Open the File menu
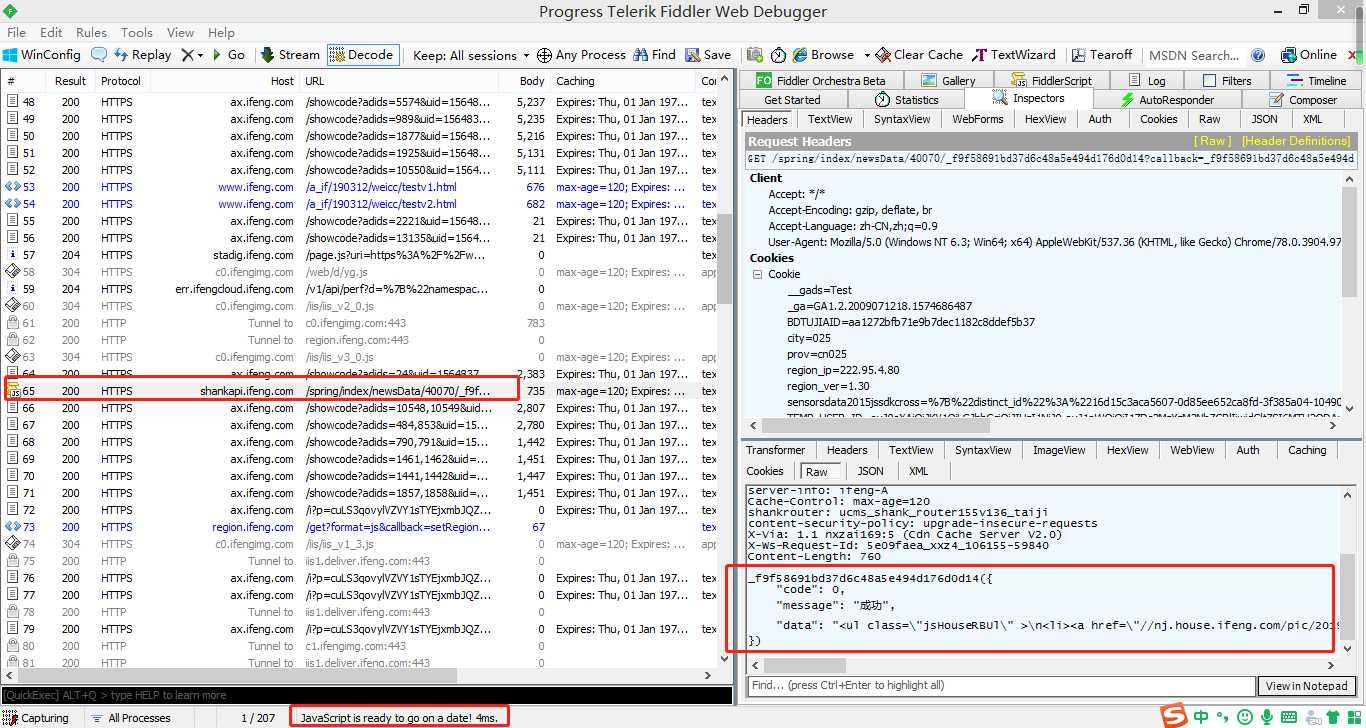This screenshot has height=728, width=1366. [16, 32]
